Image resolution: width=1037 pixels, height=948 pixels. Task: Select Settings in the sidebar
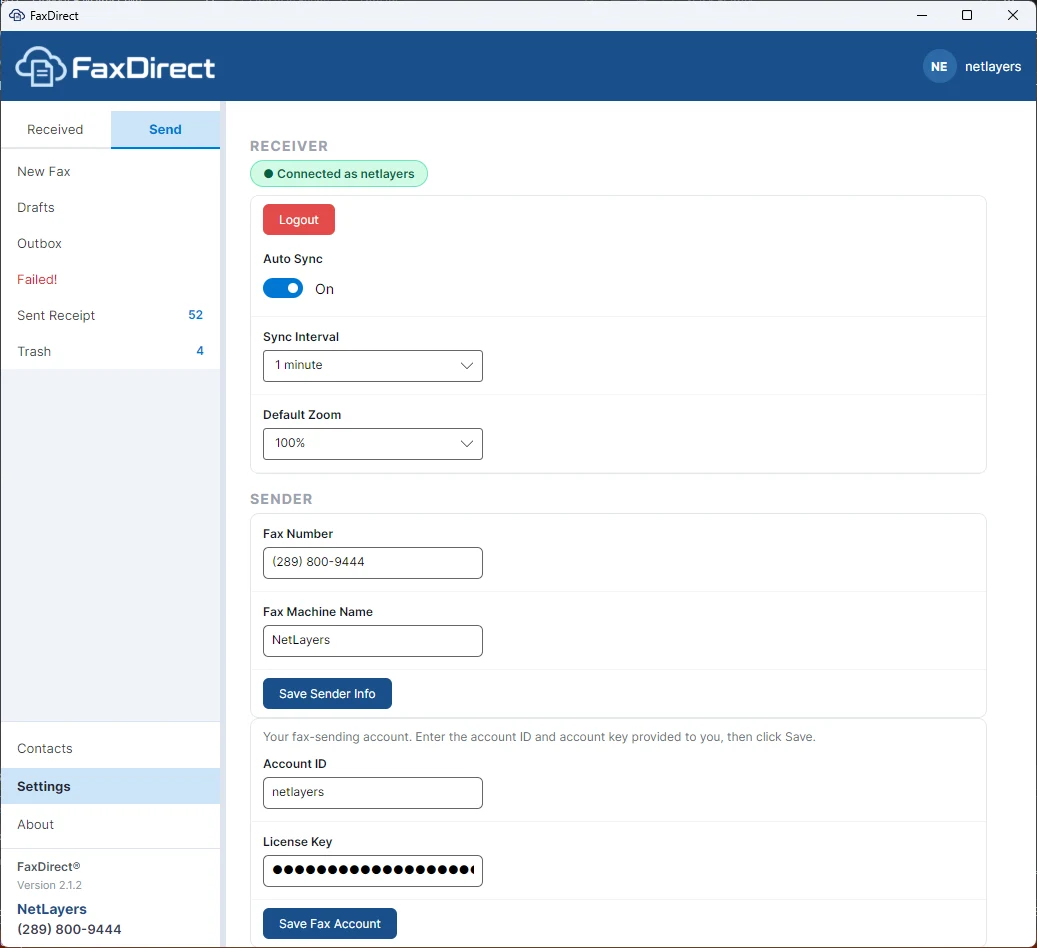[x=110, y=786]
